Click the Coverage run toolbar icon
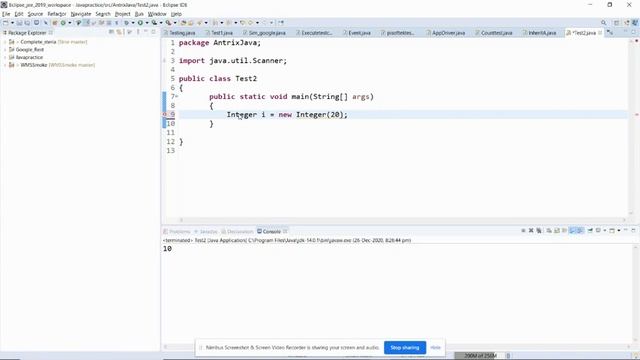The image size is (640, 360). point(154,23)
